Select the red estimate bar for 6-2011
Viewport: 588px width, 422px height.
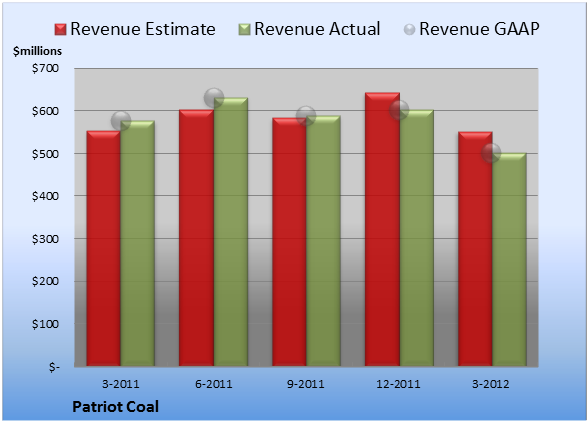(x=196, y=238)
